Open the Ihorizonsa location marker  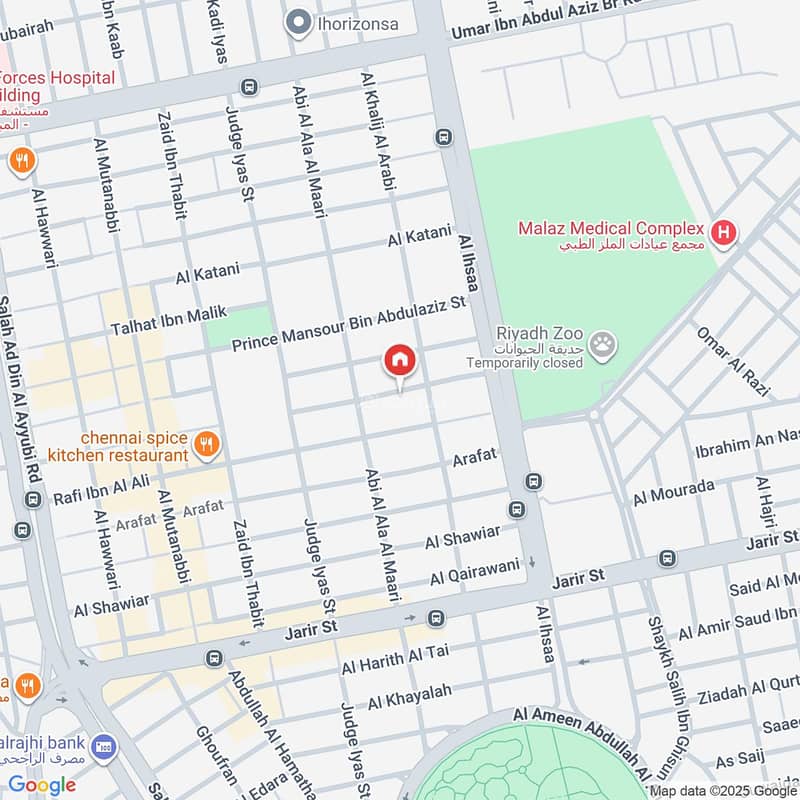(x=298, y=22)
